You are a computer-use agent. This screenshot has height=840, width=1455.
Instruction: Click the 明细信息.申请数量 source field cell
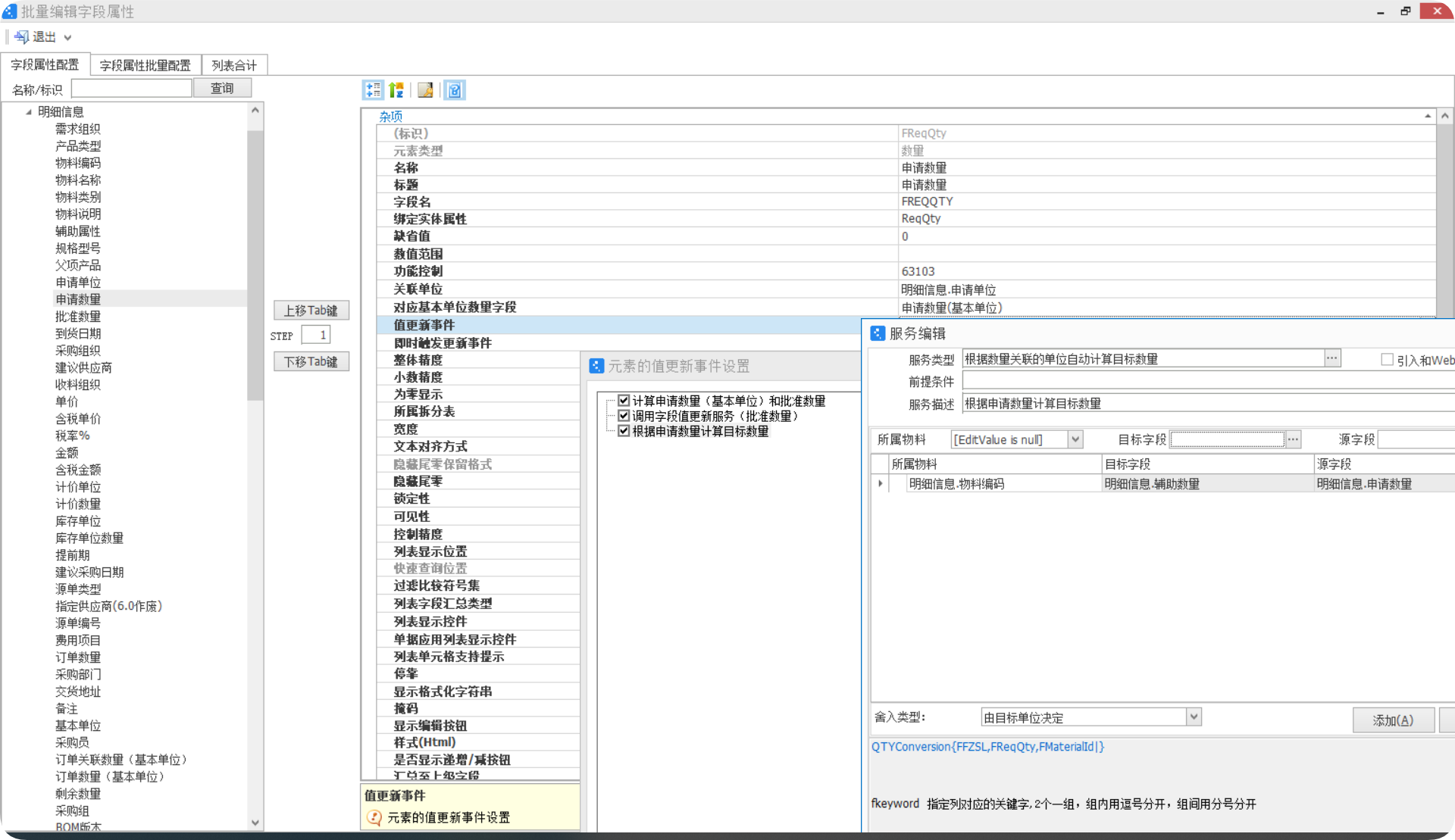point(1385,483)
